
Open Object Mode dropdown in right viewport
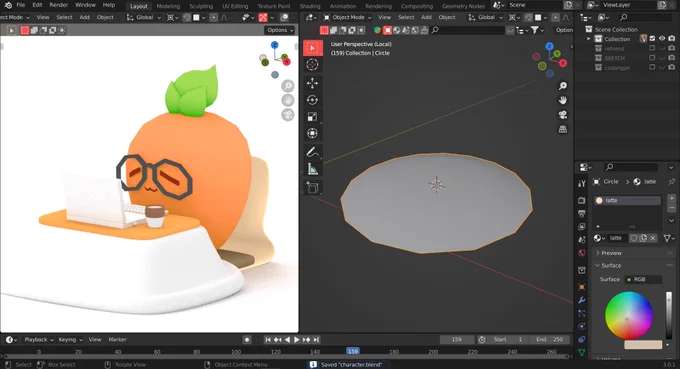(x=347, y=17)
